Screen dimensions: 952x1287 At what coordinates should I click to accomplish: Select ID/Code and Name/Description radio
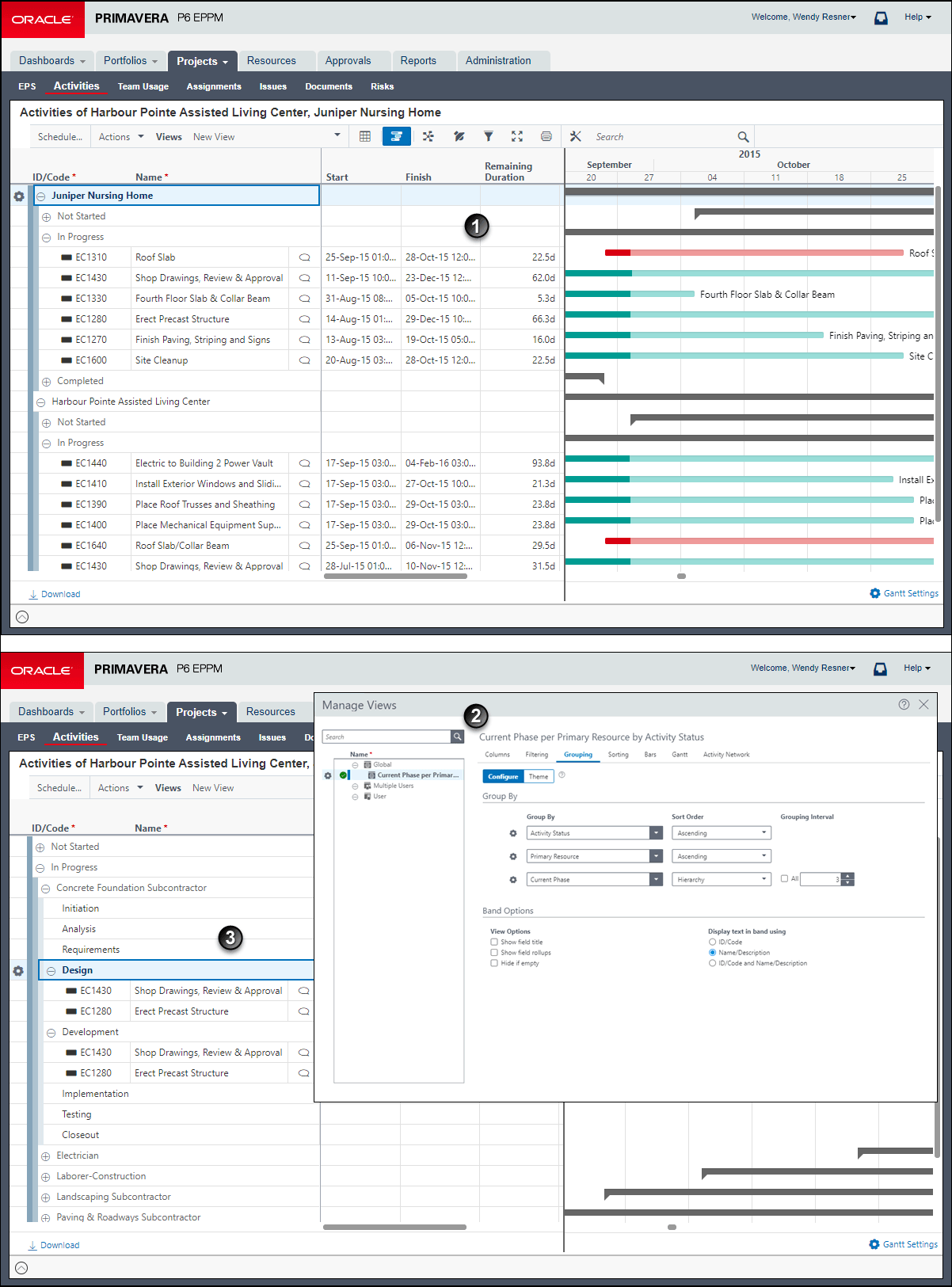pyautogui.click(x=712, y=963)
